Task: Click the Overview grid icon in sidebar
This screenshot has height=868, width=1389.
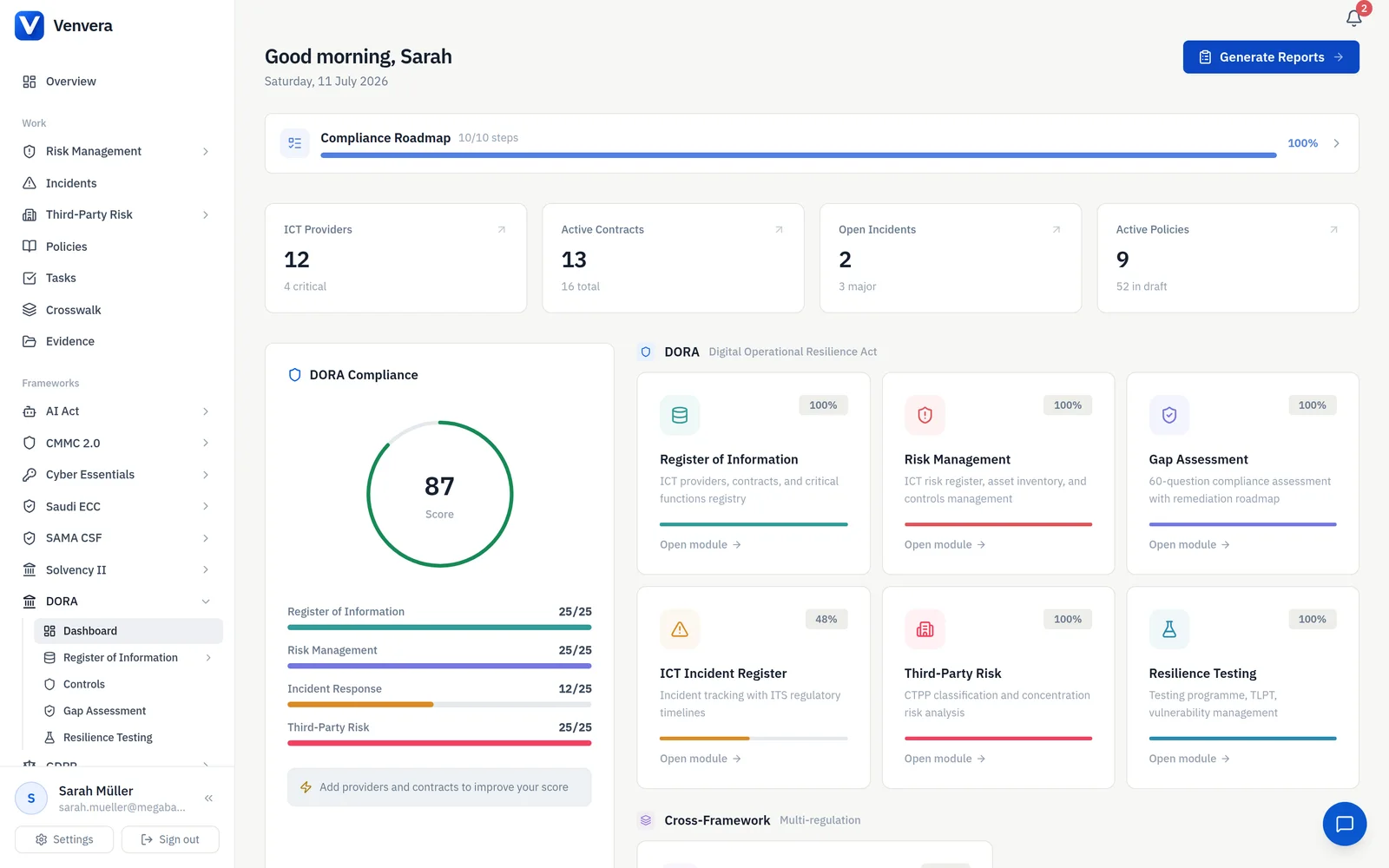Action: (x=30, y=82)
